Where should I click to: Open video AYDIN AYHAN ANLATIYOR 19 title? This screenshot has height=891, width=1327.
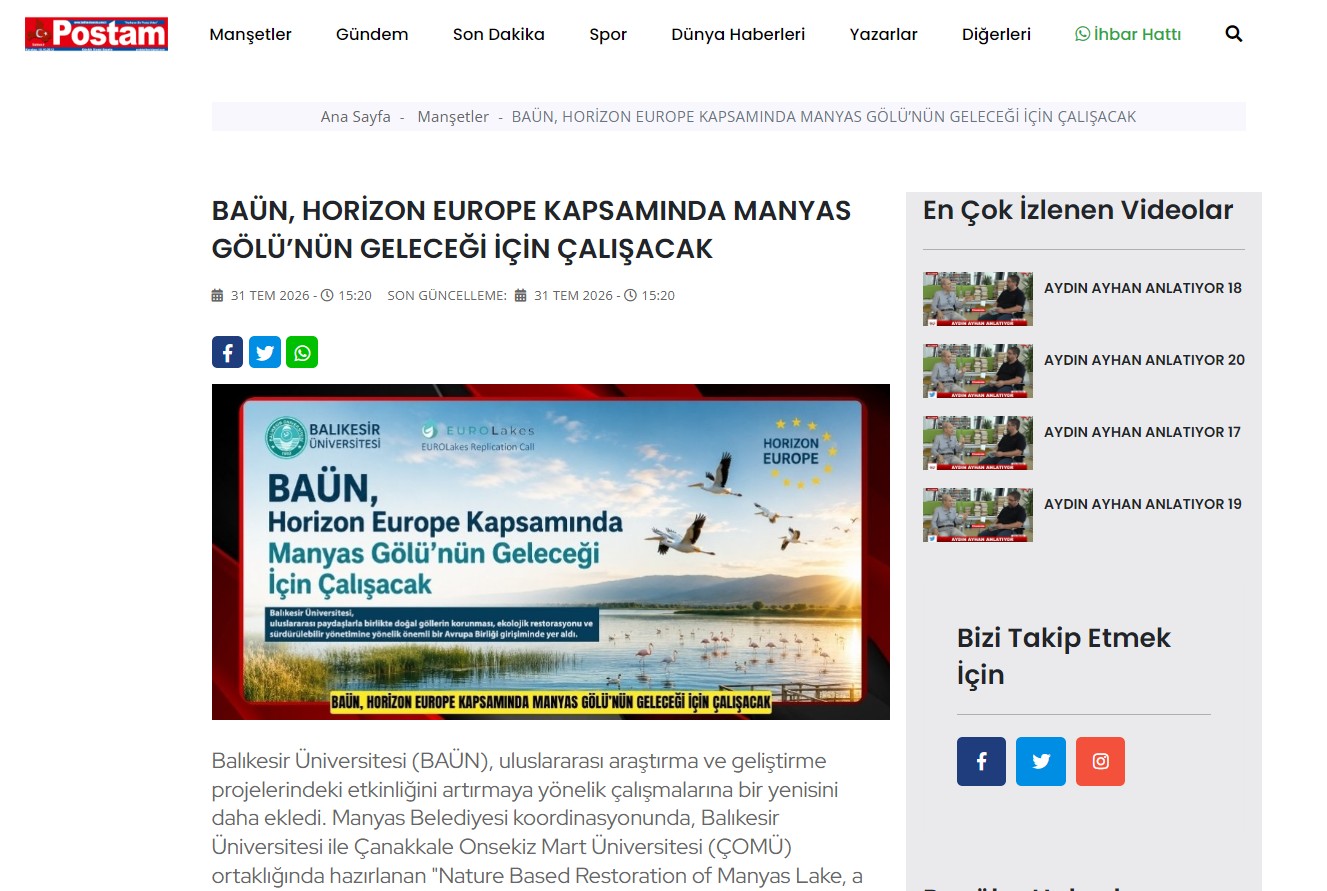pos(1143,504)
